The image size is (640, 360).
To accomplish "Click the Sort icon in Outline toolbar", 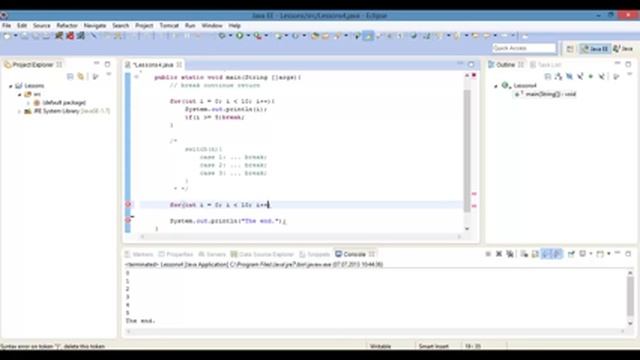I will point(558,77).
